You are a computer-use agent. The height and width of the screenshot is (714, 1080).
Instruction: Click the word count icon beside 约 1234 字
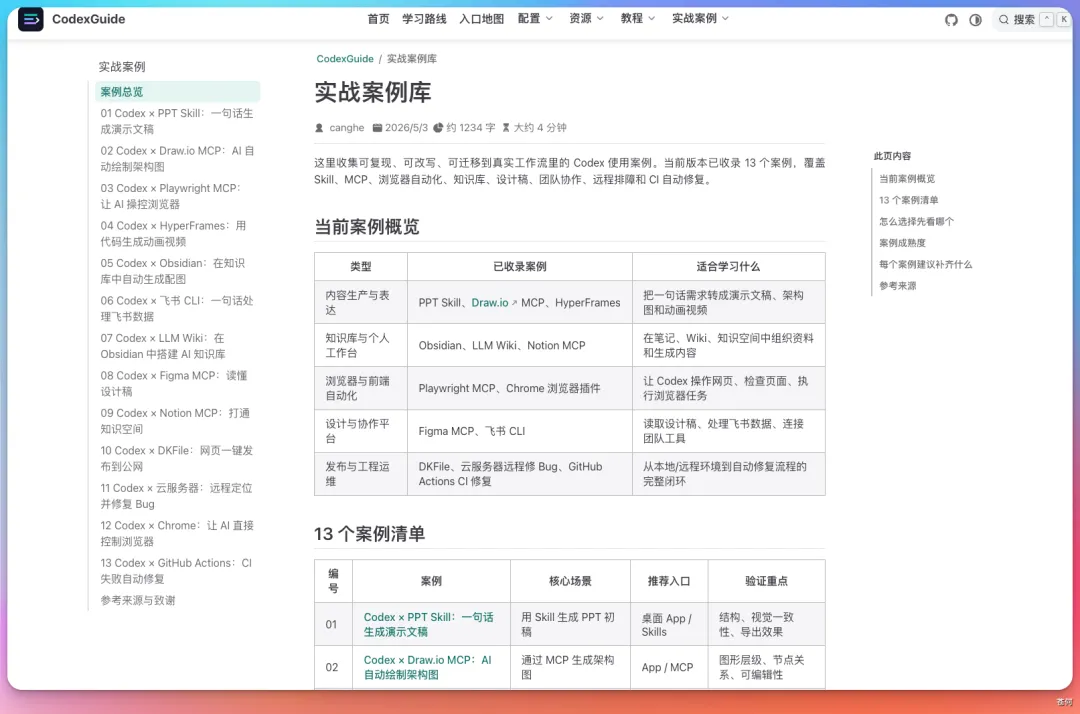pyautogui.click(x=437, y=127)
